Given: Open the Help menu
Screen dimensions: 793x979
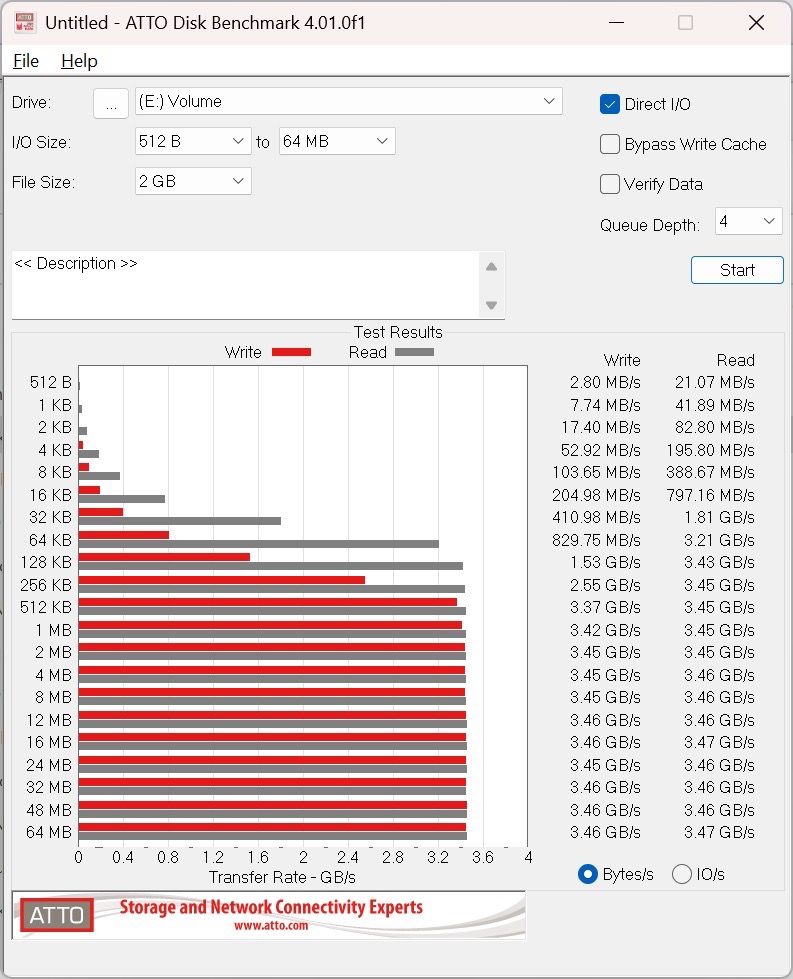Looking at the screenshot, I should (79, 61).
